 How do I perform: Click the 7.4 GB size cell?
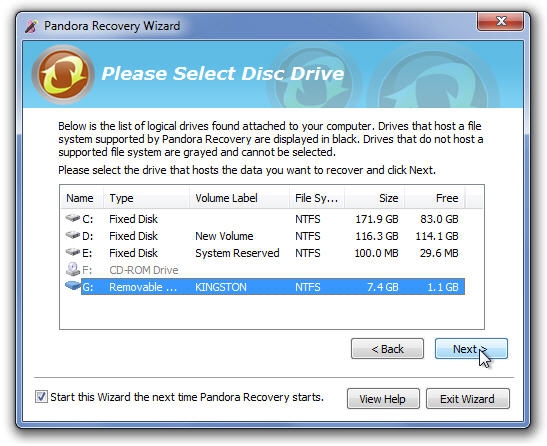[383, 287]
